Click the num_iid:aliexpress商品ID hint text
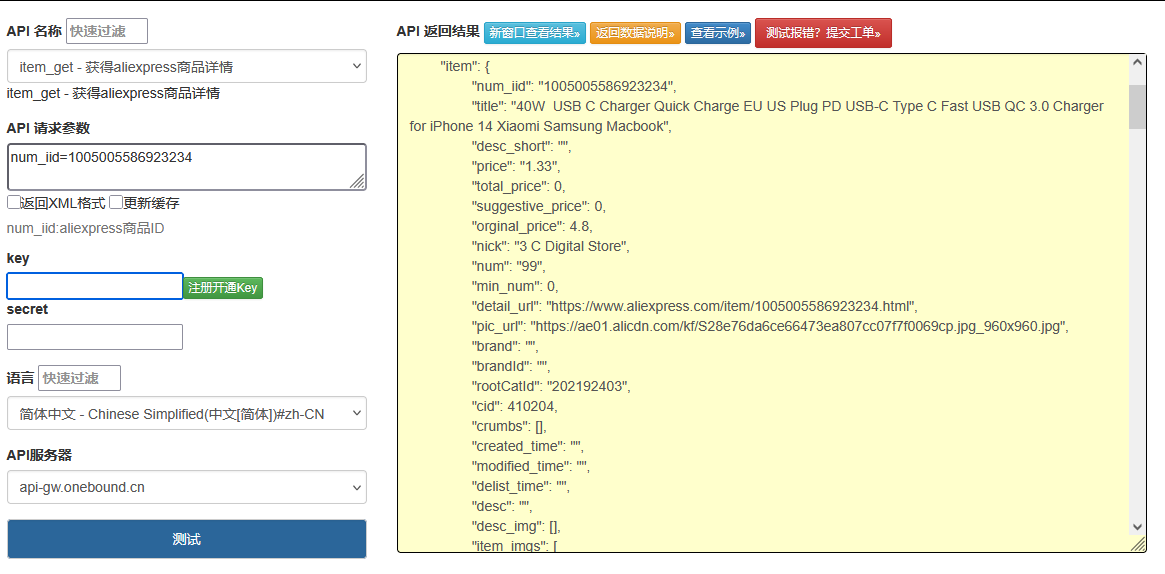This screenshot has height=574, width=1165. [x=85, y=228]
